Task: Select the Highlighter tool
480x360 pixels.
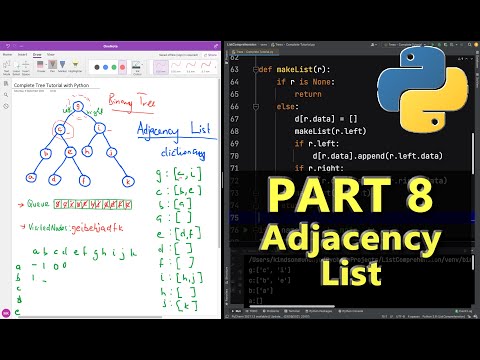Action: click(75, 66)
